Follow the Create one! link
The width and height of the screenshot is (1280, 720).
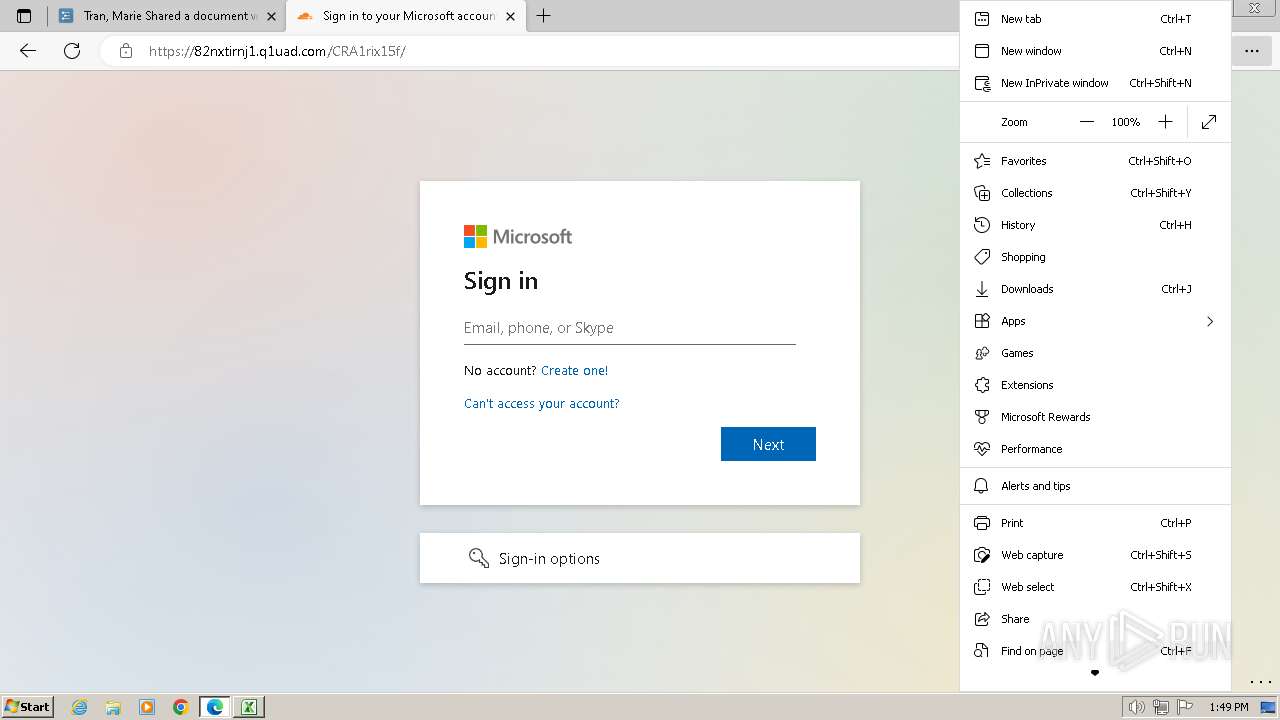coord(574,371)
